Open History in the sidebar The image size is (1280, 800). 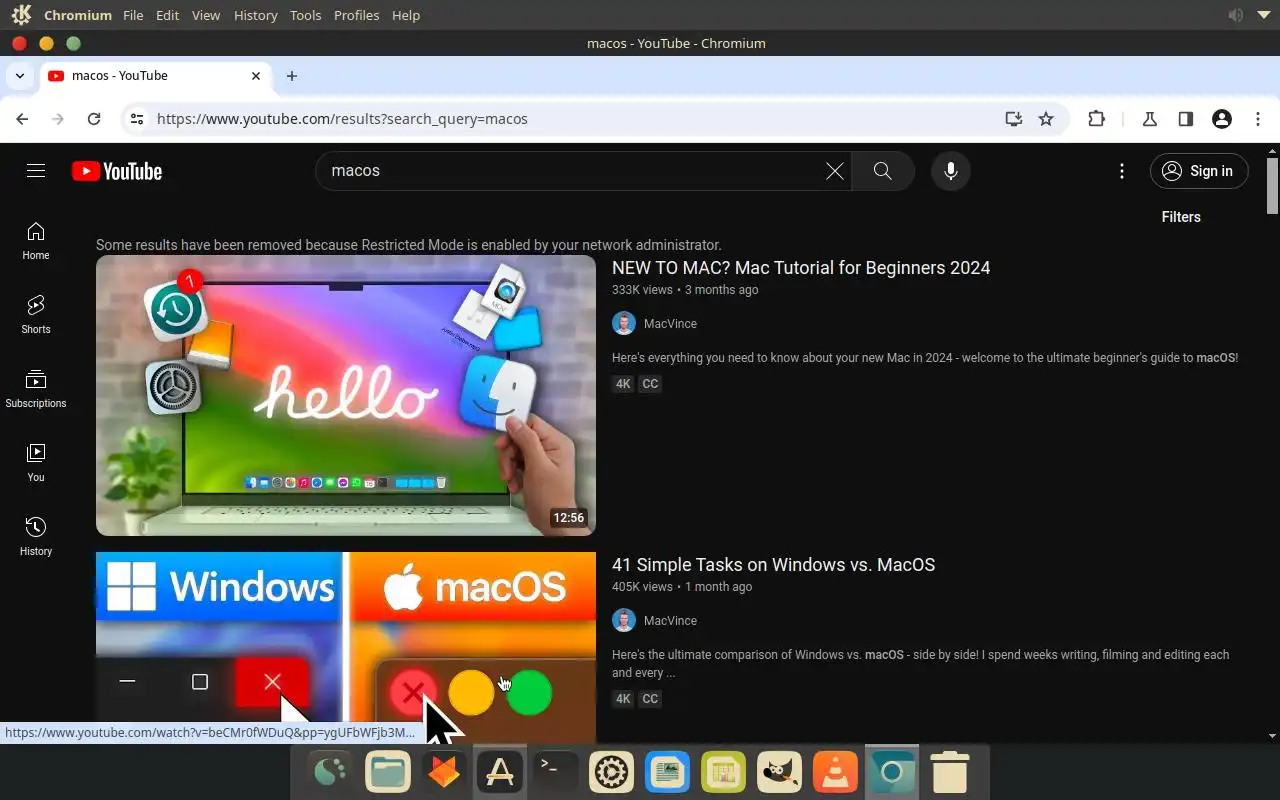click(36, 537)
